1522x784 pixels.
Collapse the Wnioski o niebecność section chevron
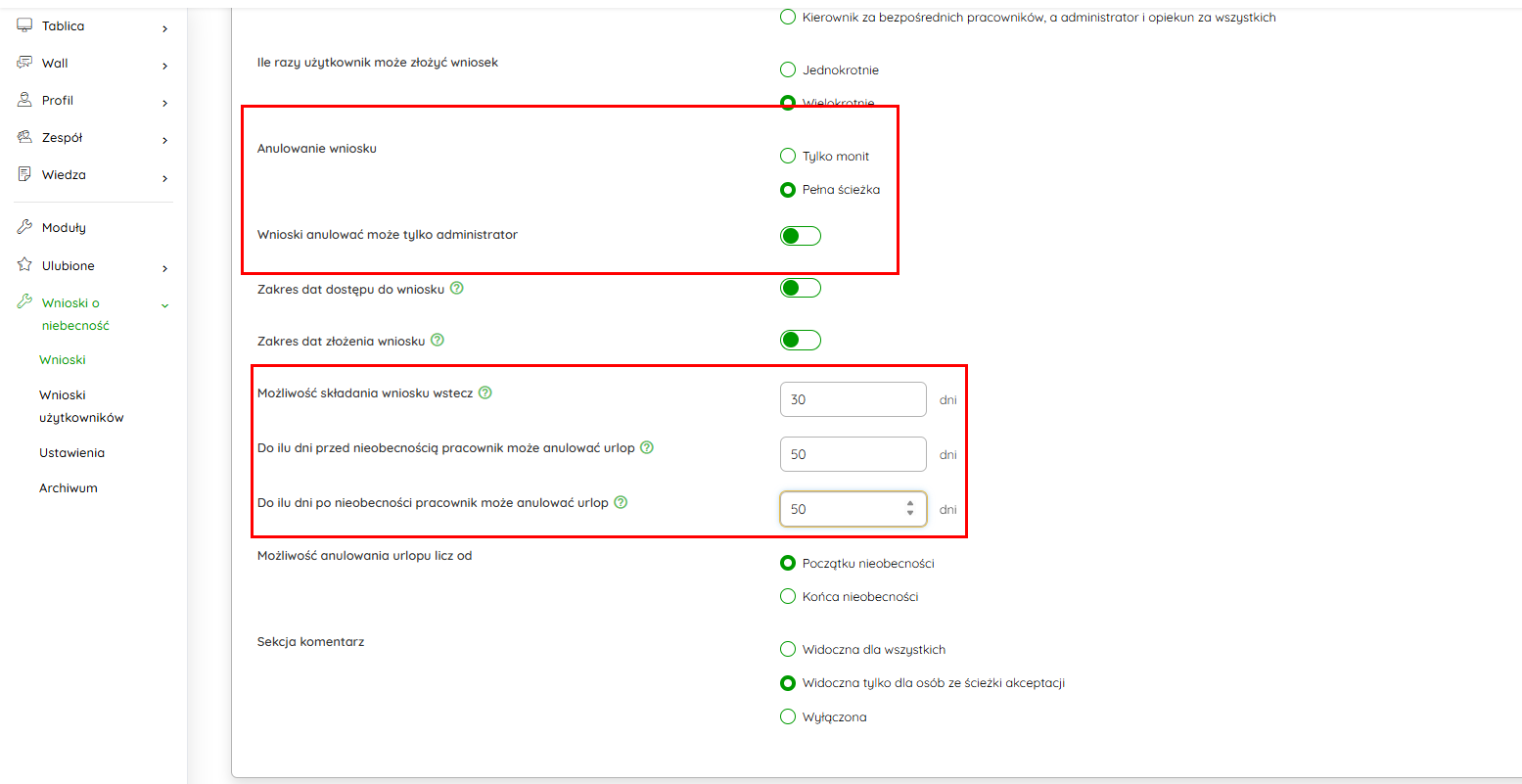point(164,305)
